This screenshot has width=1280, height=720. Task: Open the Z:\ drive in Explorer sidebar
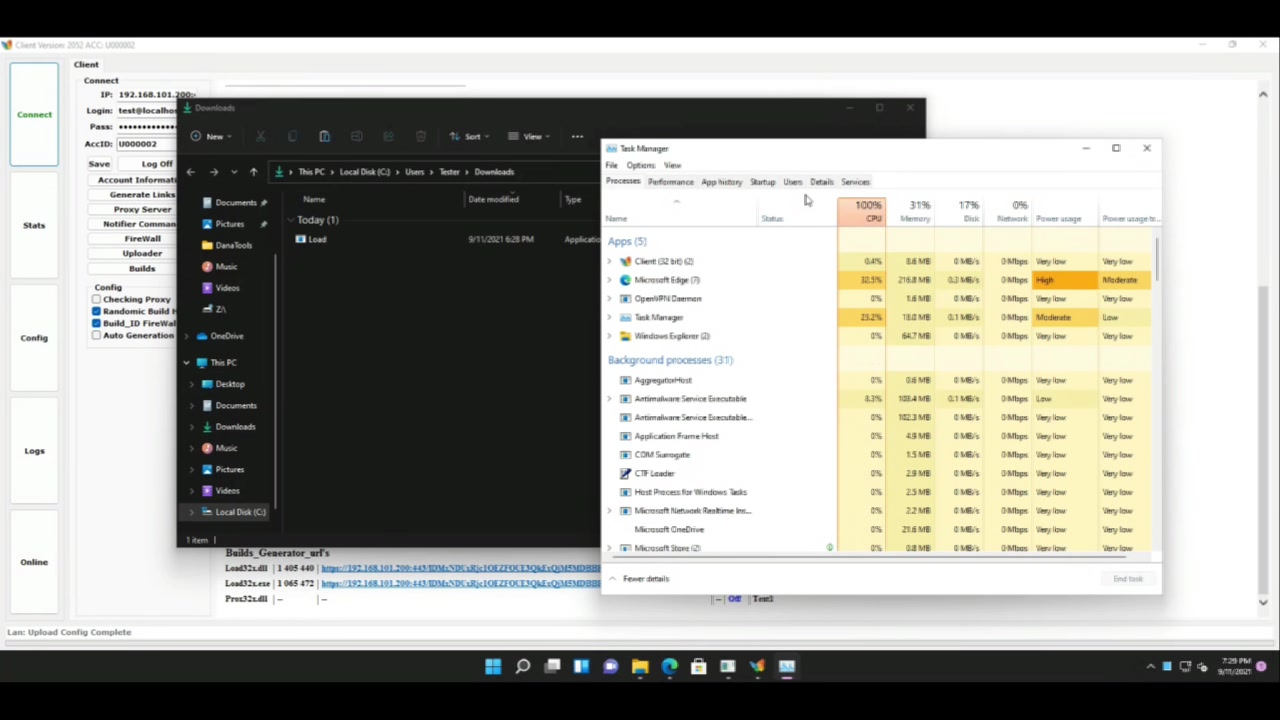tap(221, 309)
